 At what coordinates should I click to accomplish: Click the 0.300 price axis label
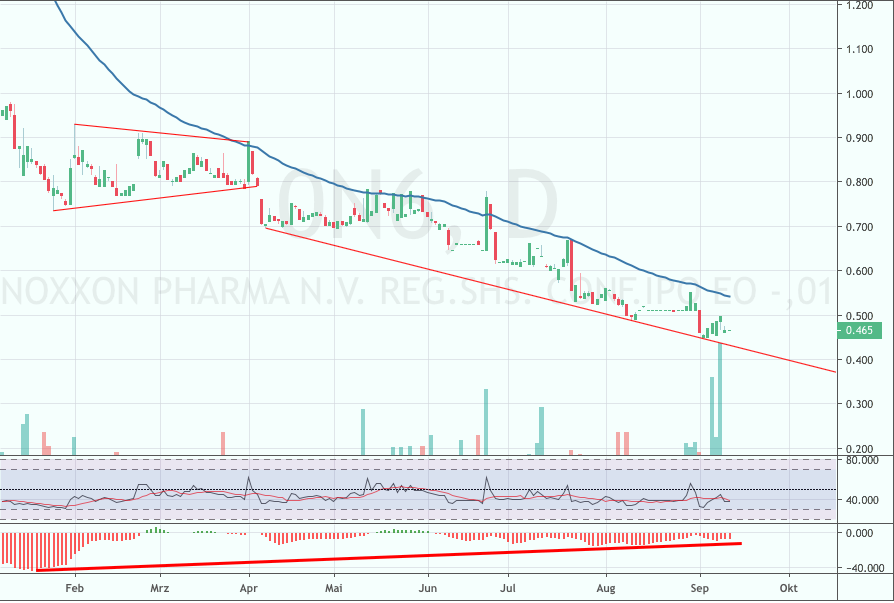(x=860, y=404)
